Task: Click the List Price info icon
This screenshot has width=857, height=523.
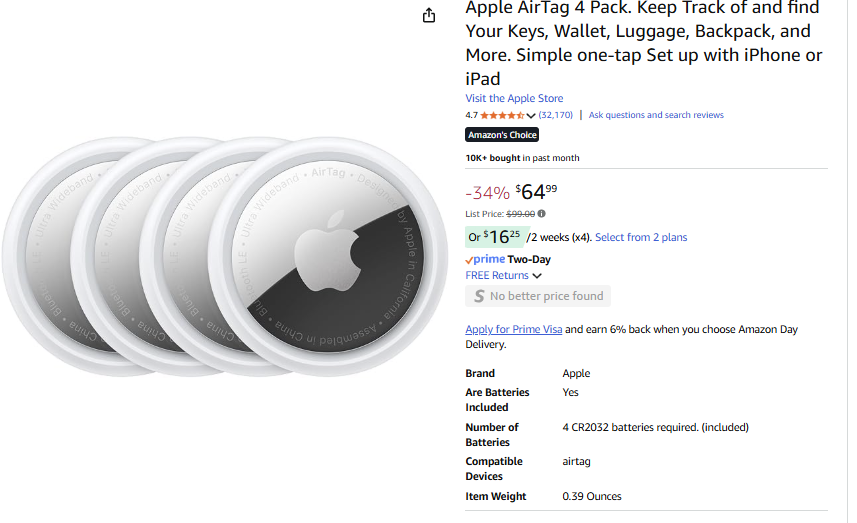Action: coord(542,213)
